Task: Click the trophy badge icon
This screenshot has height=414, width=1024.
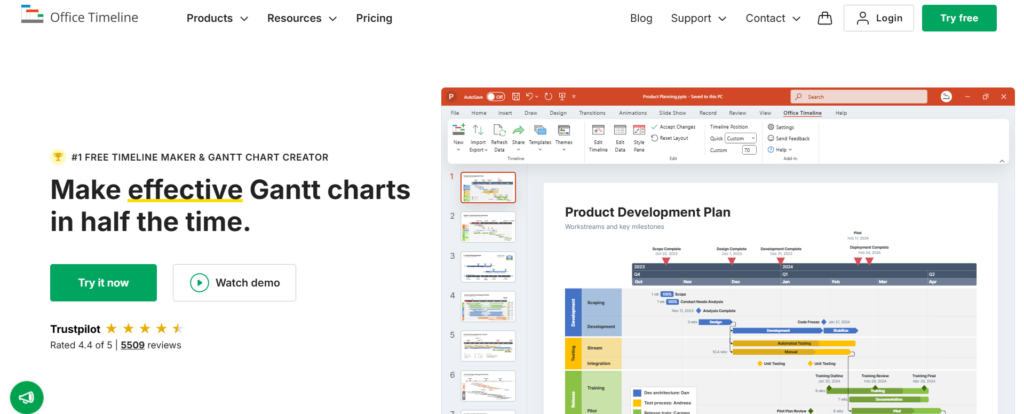Action: (x=58, y=157)
